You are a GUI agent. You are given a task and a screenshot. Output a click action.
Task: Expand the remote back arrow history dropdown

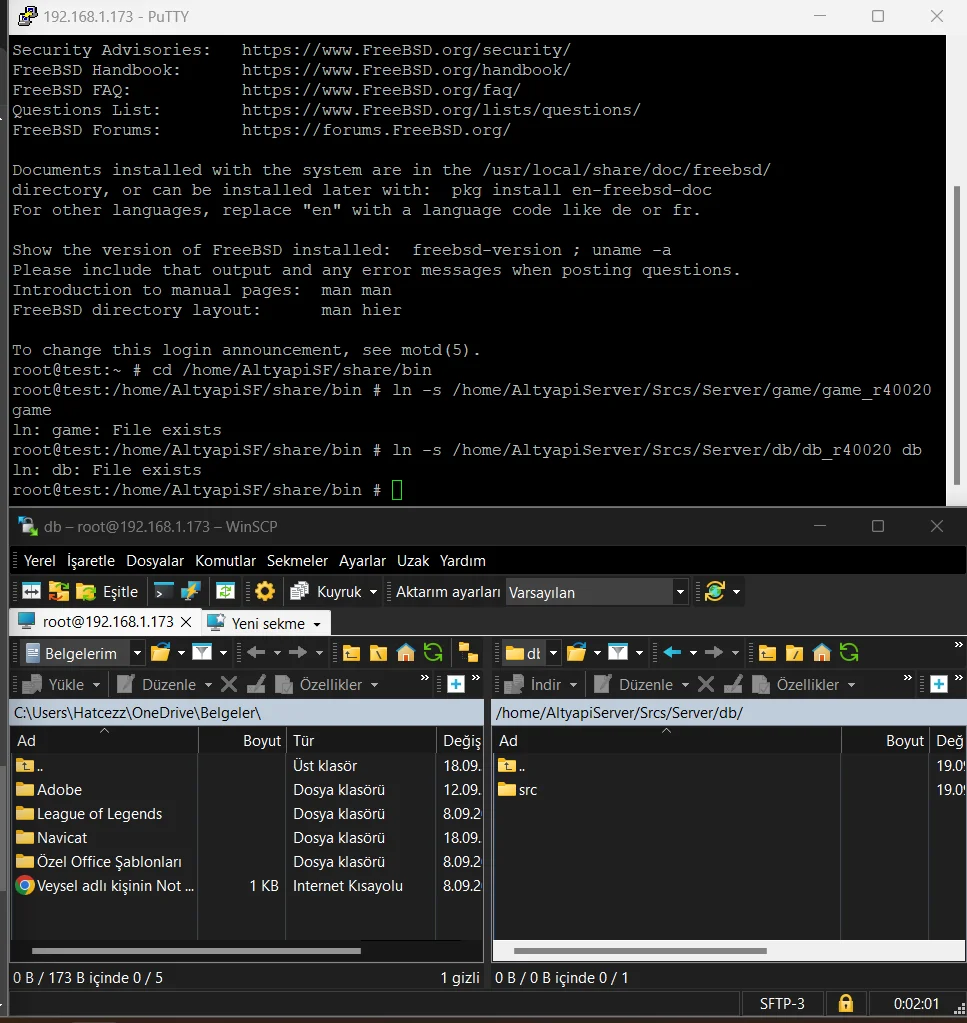click(693, 653)
